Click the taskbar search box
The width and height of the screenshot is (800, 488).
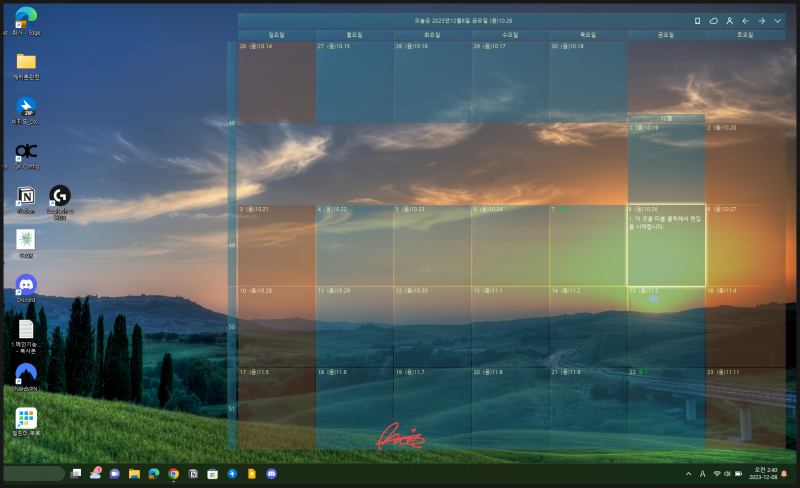(34, 474)
